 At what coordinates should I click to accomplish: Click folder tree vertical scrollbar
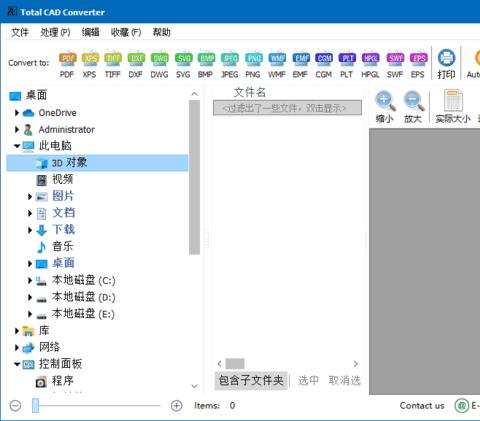pos(194,177)
